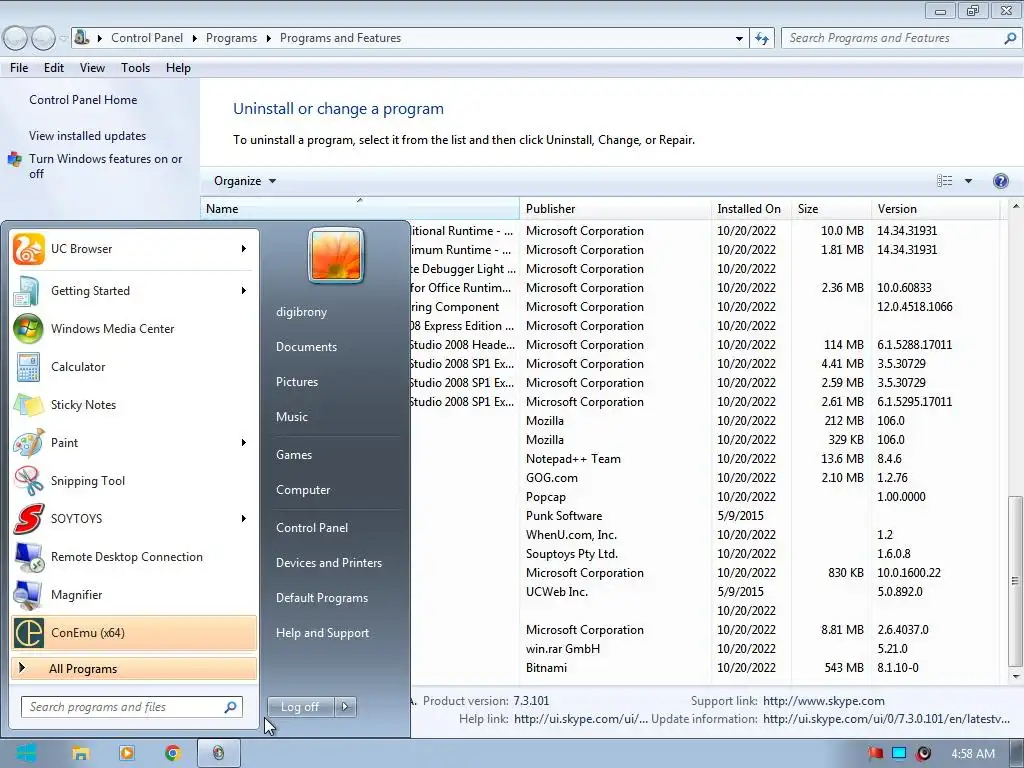Screen dimensions: 1024x768
Task: Click the network monitor tray icon
Action: [899, 754]
